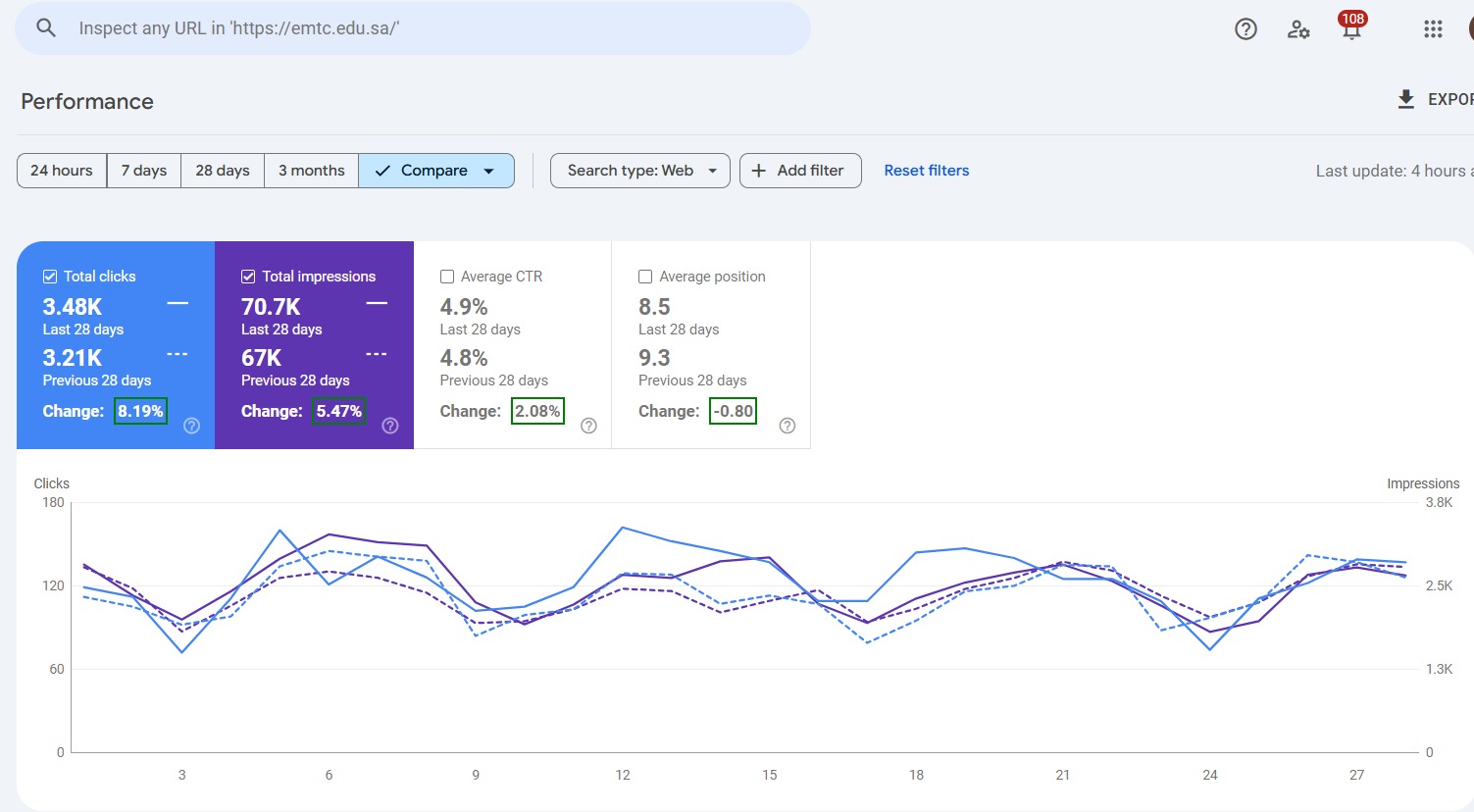Select the 24 hours date range

62,171
